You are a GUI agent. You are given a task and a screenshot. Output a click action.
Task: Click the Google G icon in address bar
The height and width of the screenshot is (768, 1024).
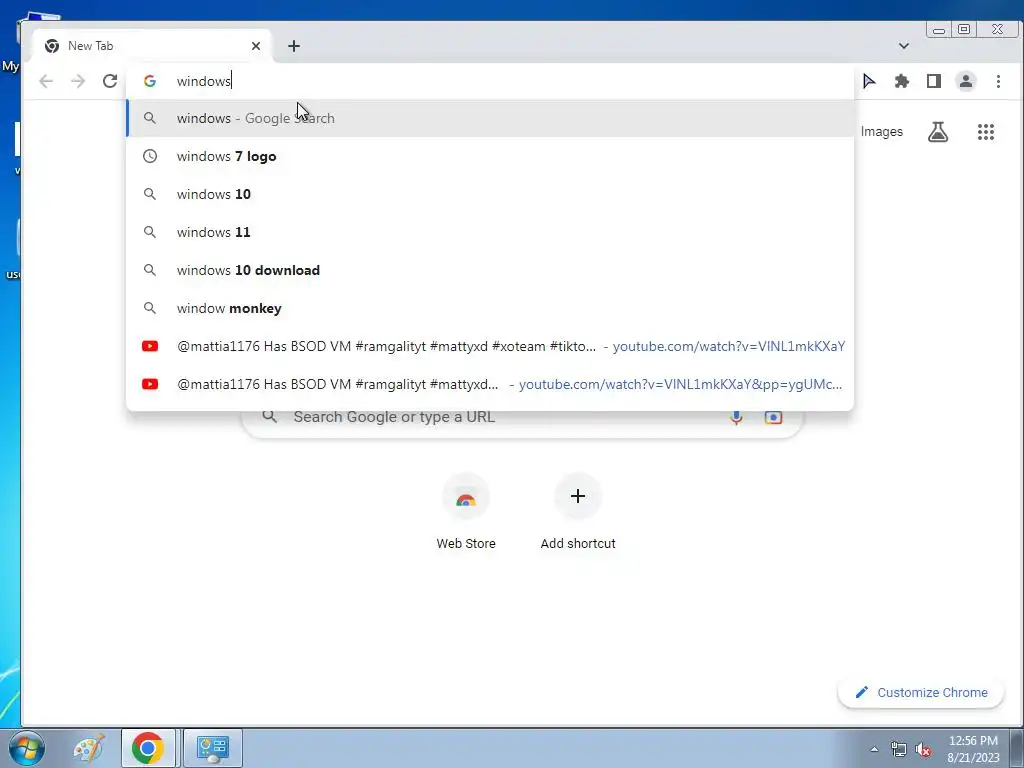[150, 81]
